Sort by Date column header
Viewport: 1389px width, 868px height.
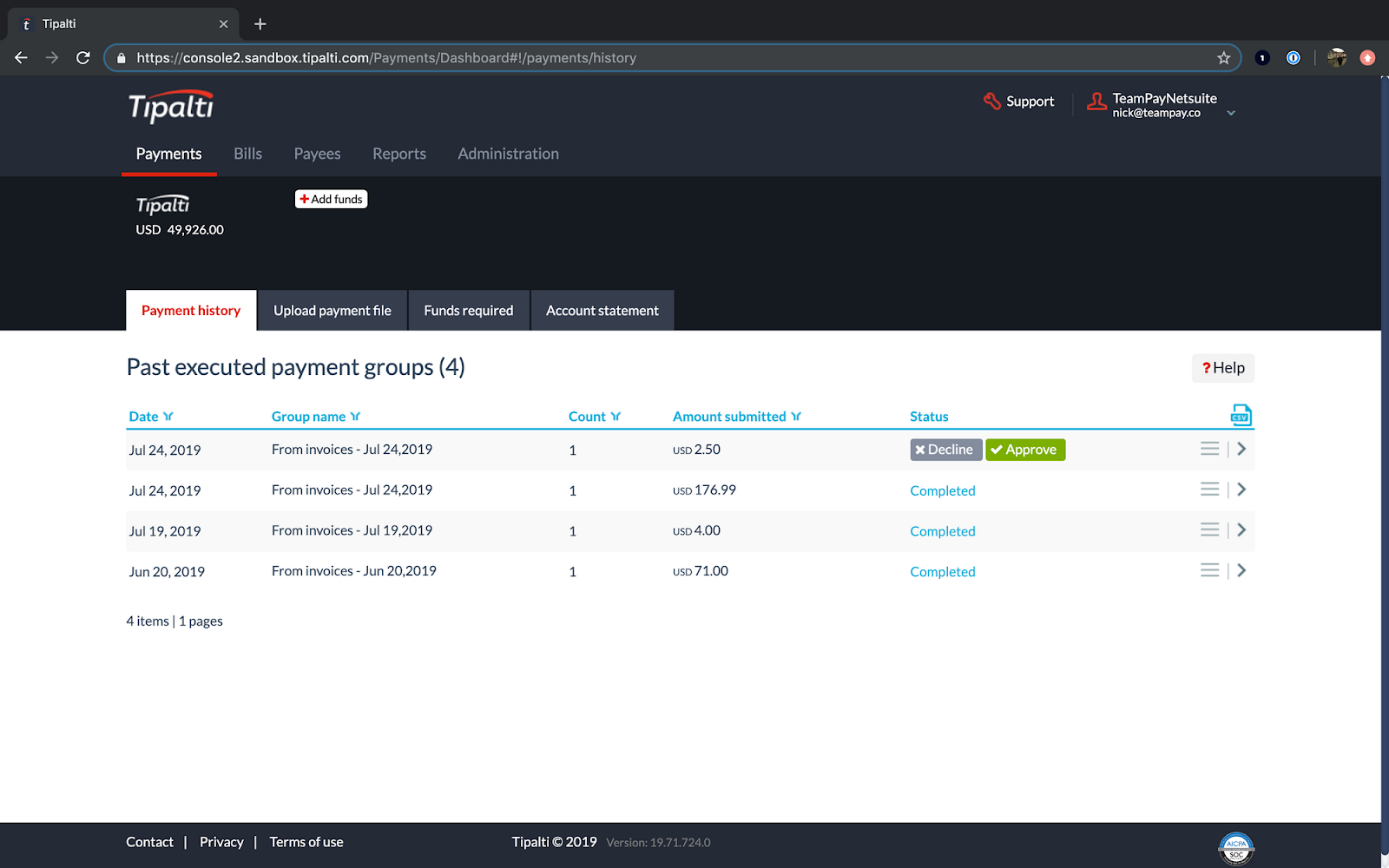click(143, 417)
